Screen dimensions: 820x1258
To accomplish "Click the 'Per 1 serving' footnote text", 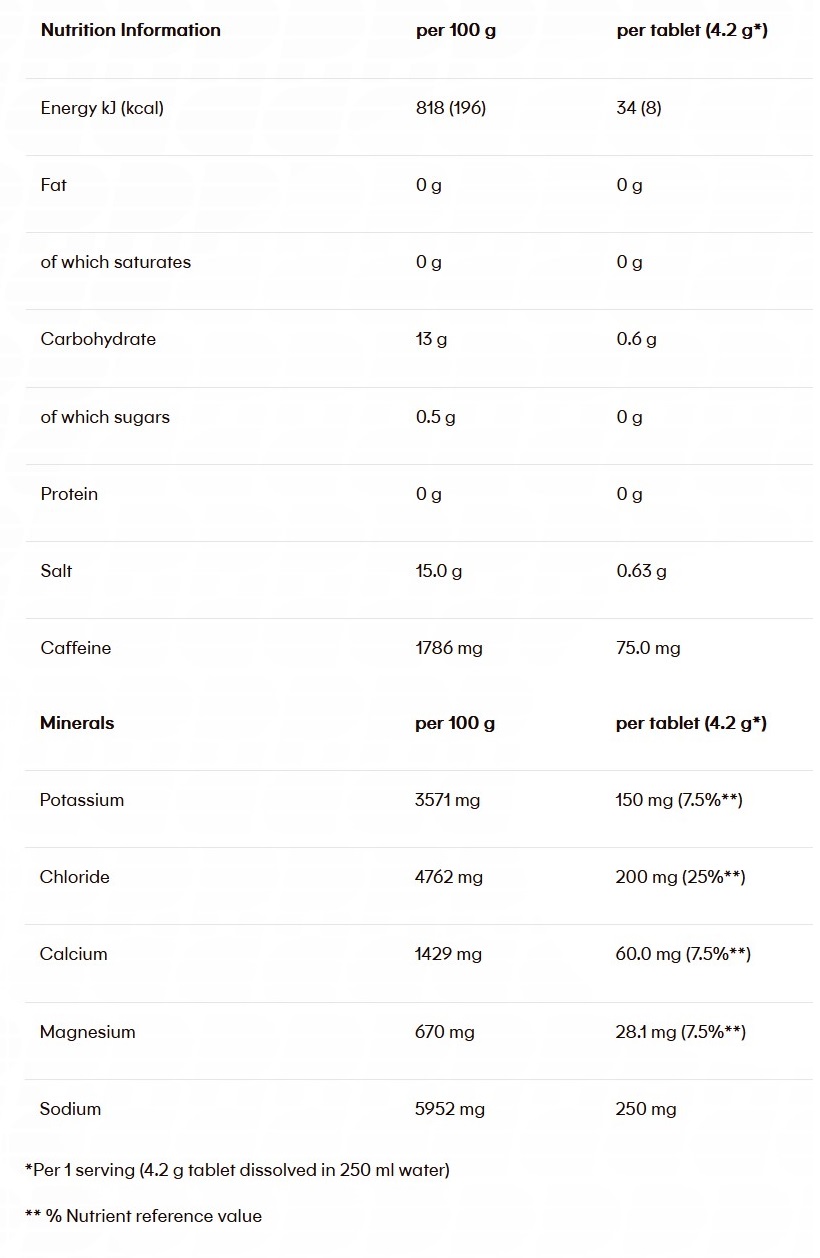I will click(237, 1170).
